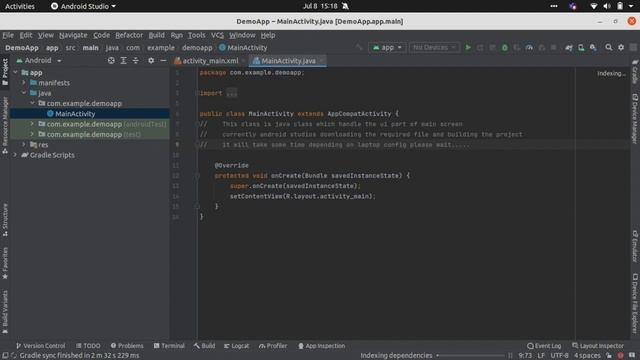Toggle the Project side tool window
Viewport: 640px width, 360px height.
coord(5,72)
